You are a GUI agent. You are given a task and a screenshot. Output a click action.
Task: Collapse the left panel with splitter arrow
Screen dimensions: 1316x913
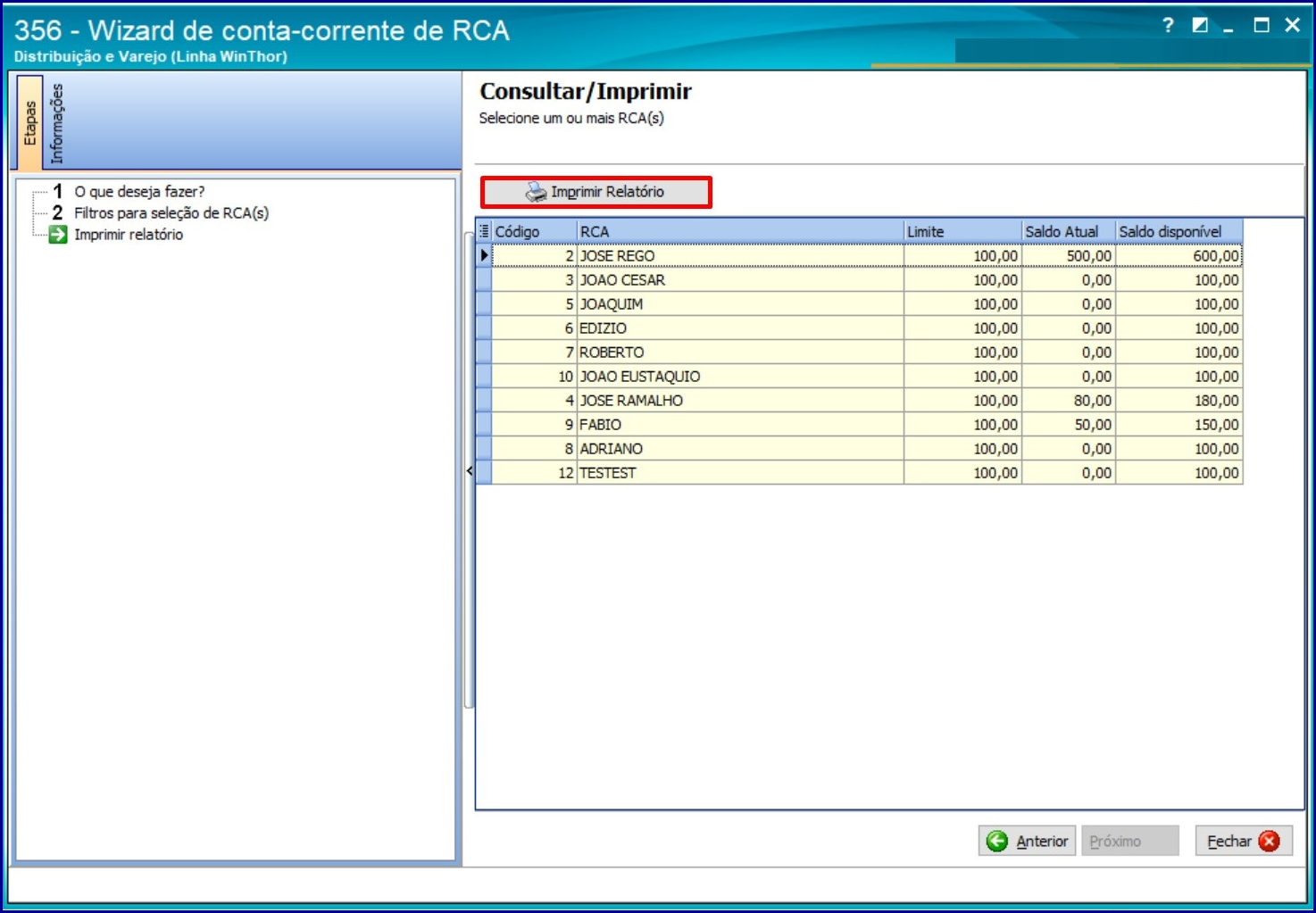469,470
